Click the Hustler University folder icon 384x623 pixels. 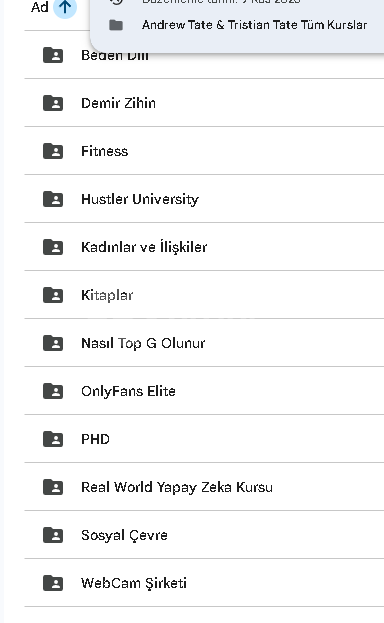[53, 199]
